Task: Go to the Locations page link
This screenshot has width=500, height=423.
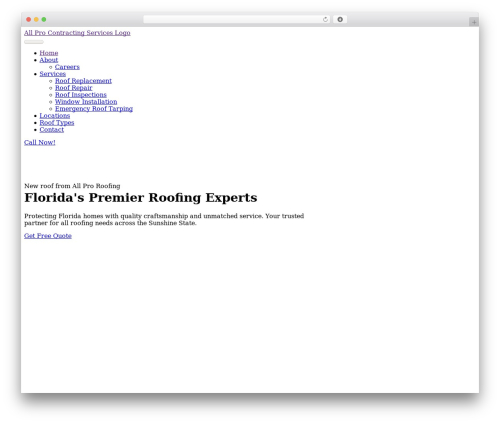Action: pos(55,116)
